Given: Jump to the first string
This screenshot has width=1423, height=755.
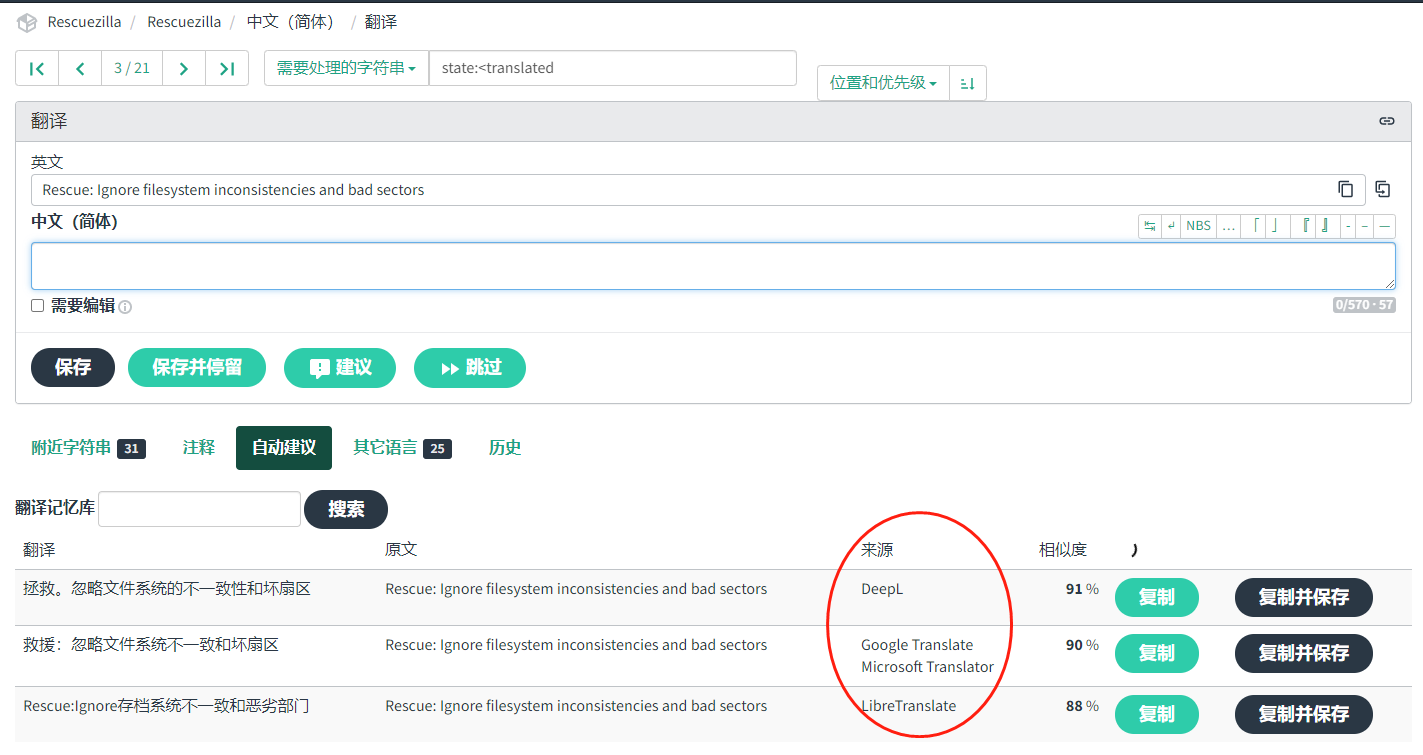Looking at the screenshot, I should point(36,68).
